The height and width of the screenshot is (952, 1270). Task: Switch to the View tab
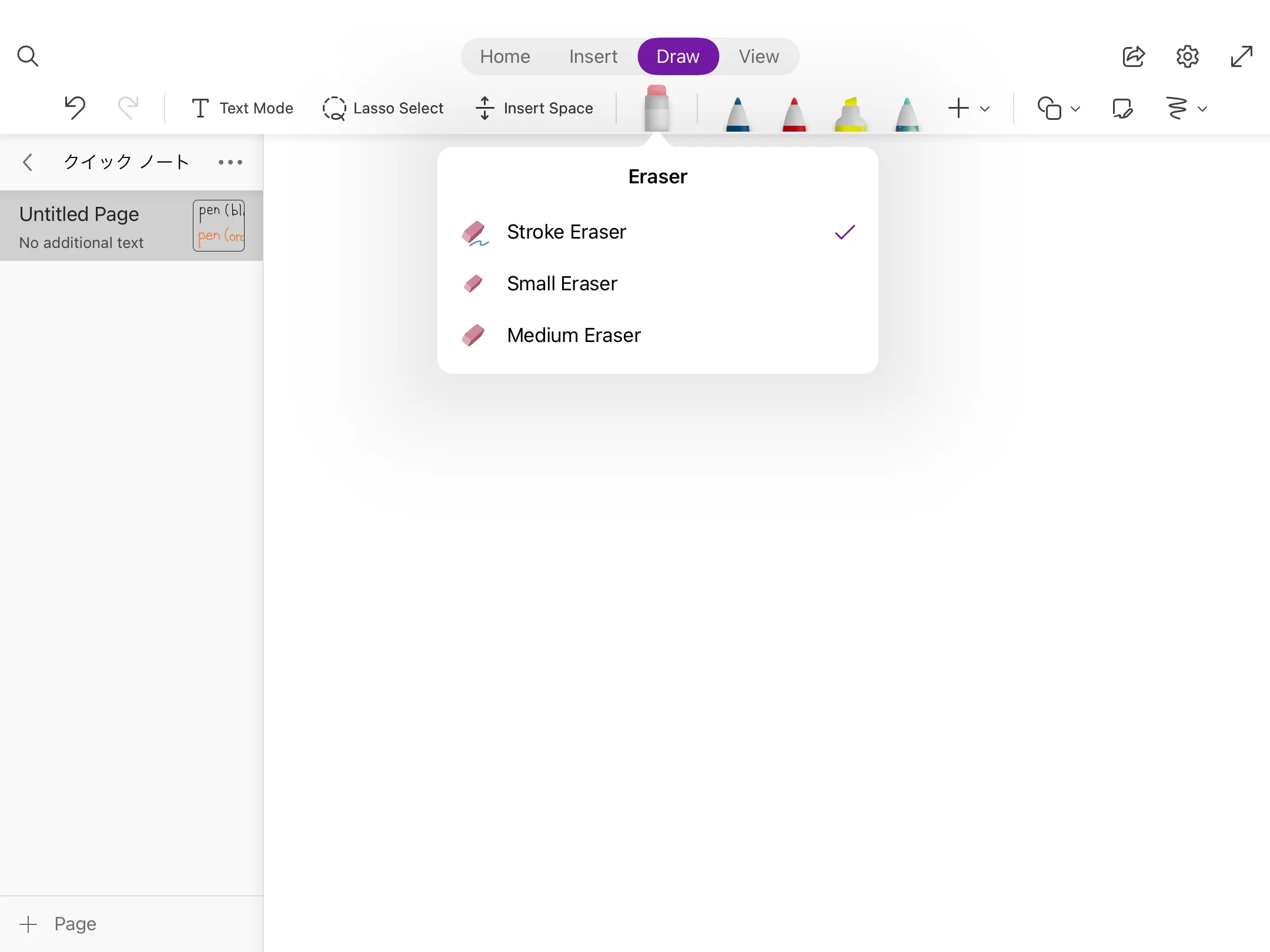[x=758, y=56]
